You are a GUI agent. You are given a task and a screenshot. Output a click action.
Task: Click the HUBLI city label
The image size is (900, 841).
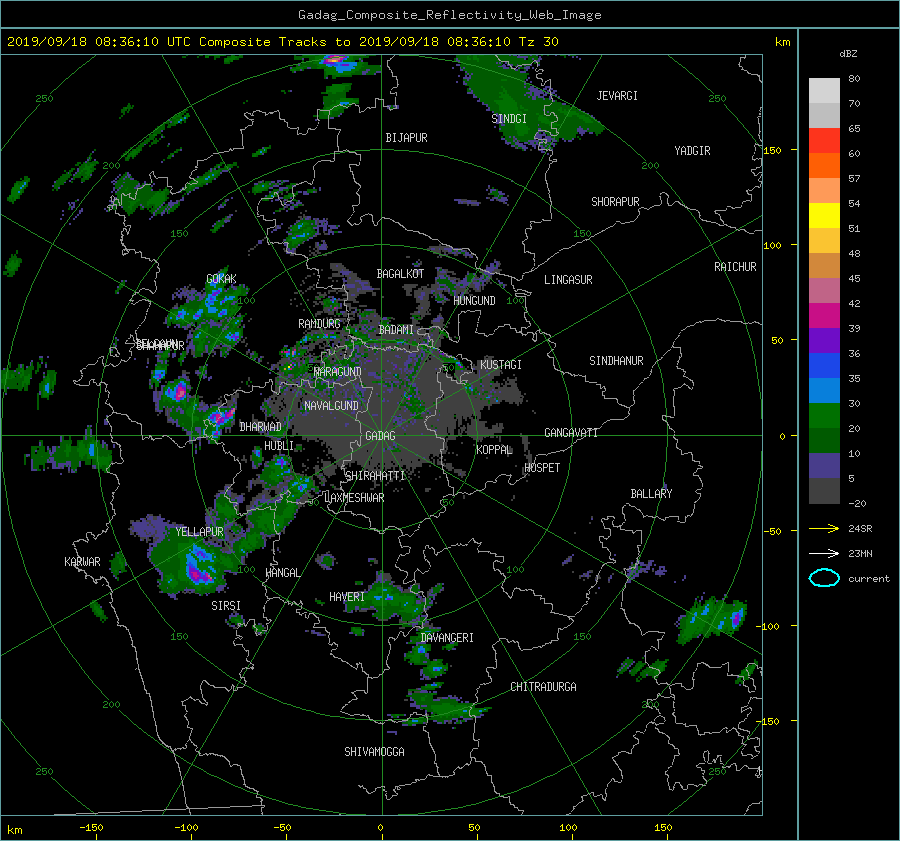[279, 446]
